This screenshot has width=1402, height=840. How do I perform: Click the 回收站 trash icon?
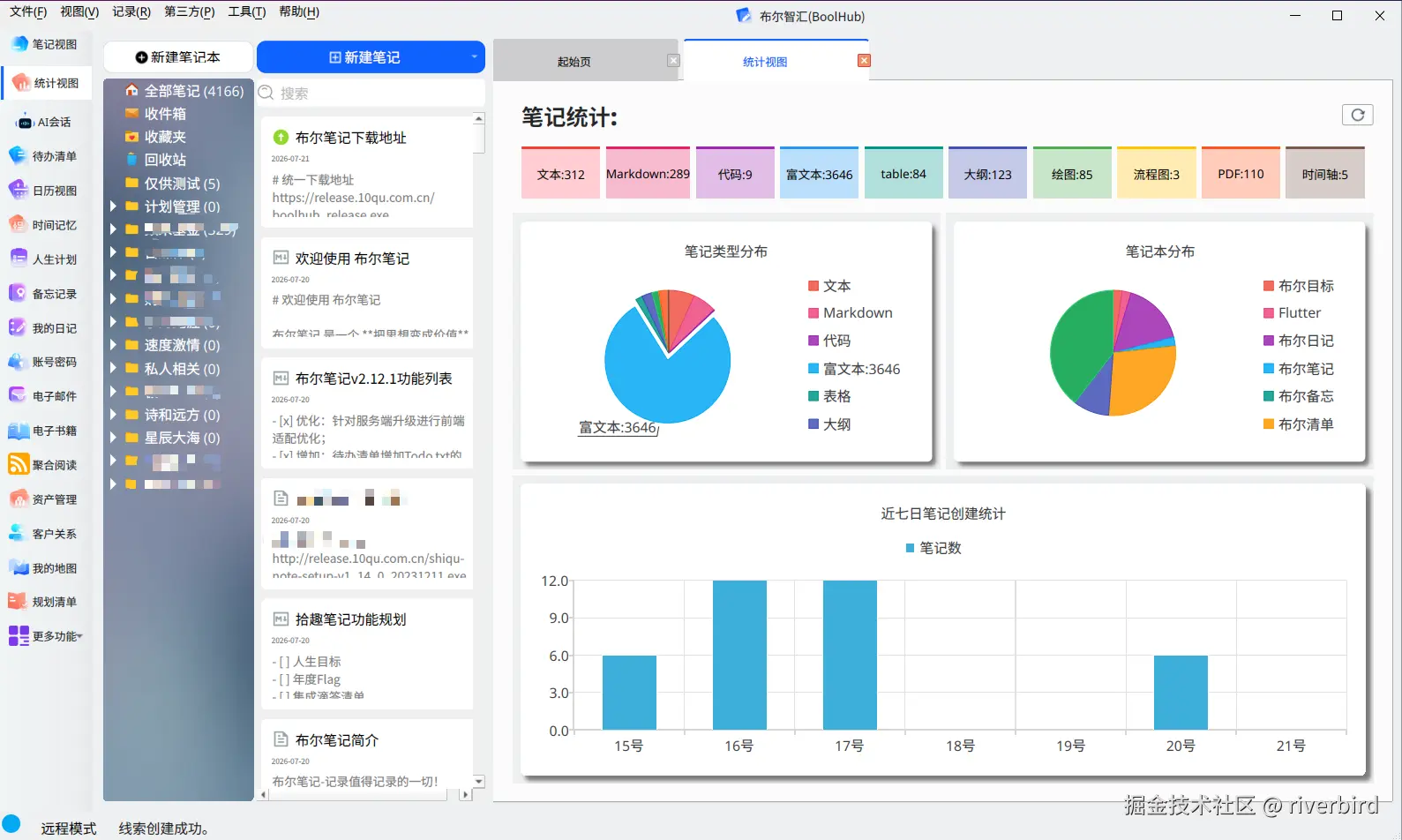pyautogui.click(x=131, y=160)
